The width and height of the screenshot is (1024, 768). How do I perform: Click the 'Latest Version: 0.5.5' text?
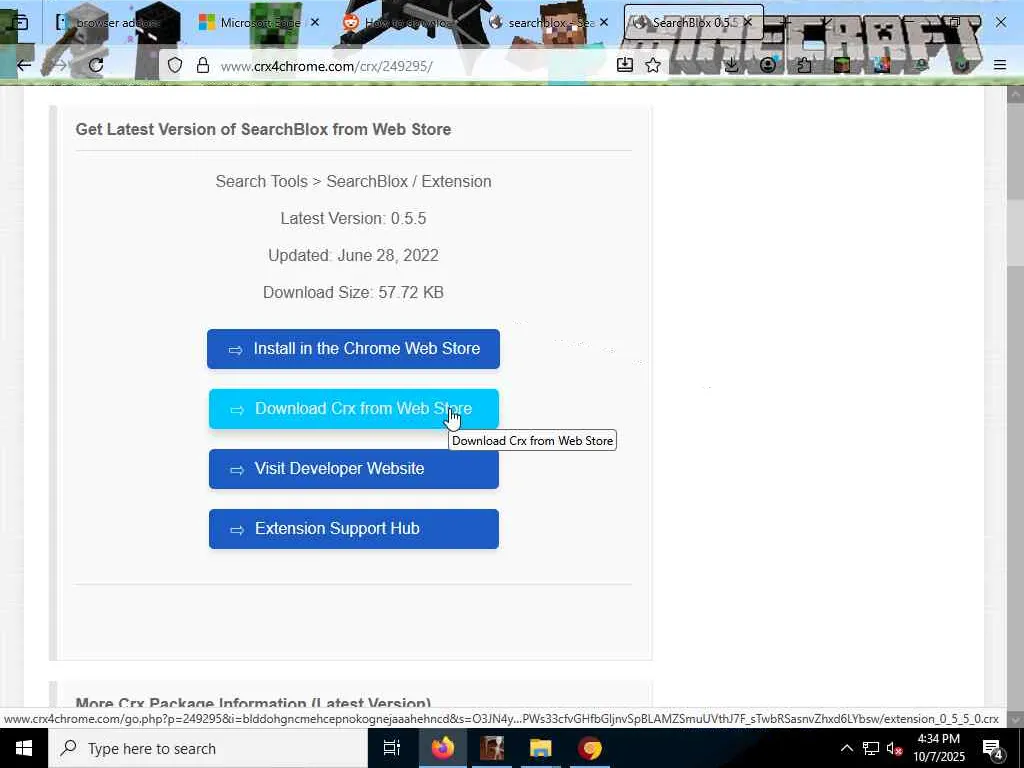pos(353,218)
